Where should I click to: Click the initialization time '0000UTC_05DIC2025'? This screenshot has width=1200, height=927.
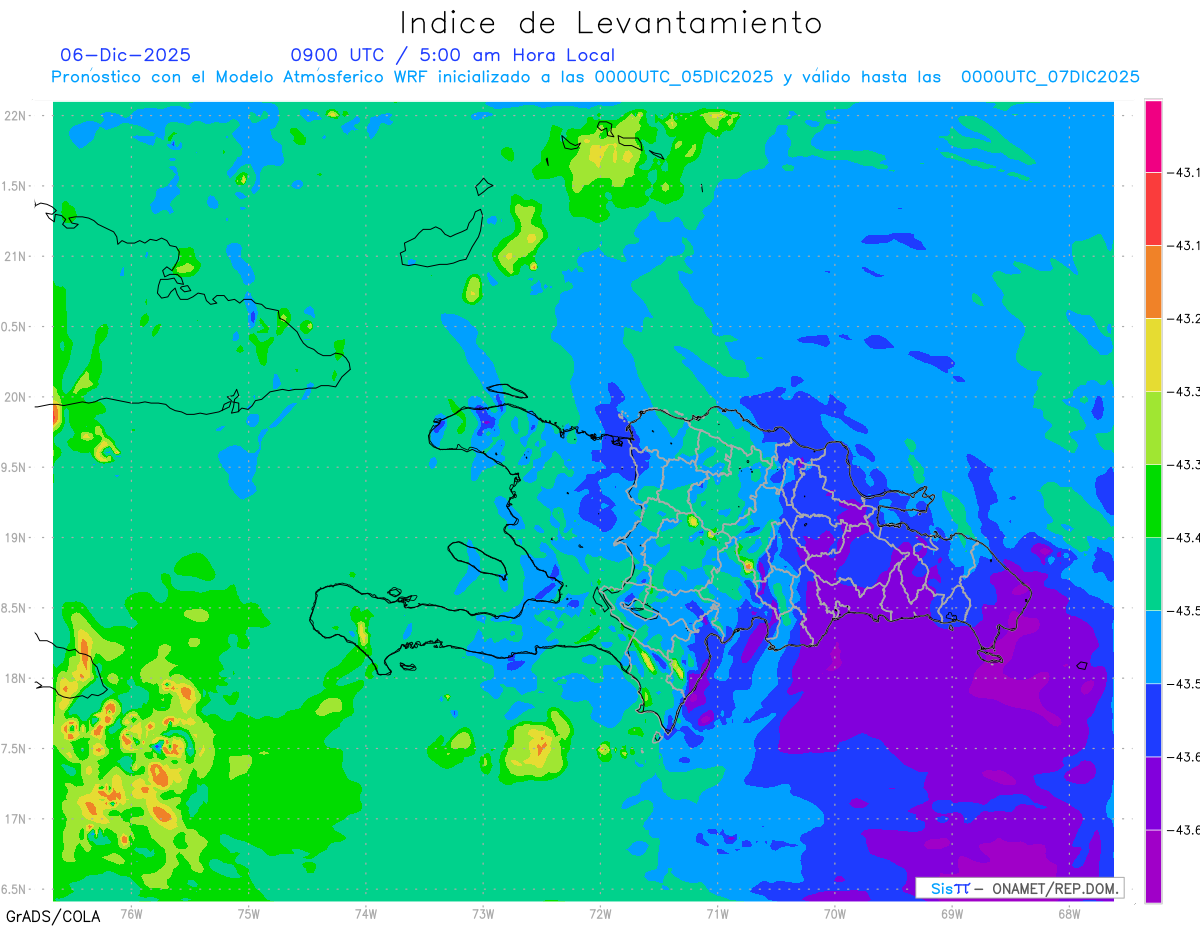(684, 77)
